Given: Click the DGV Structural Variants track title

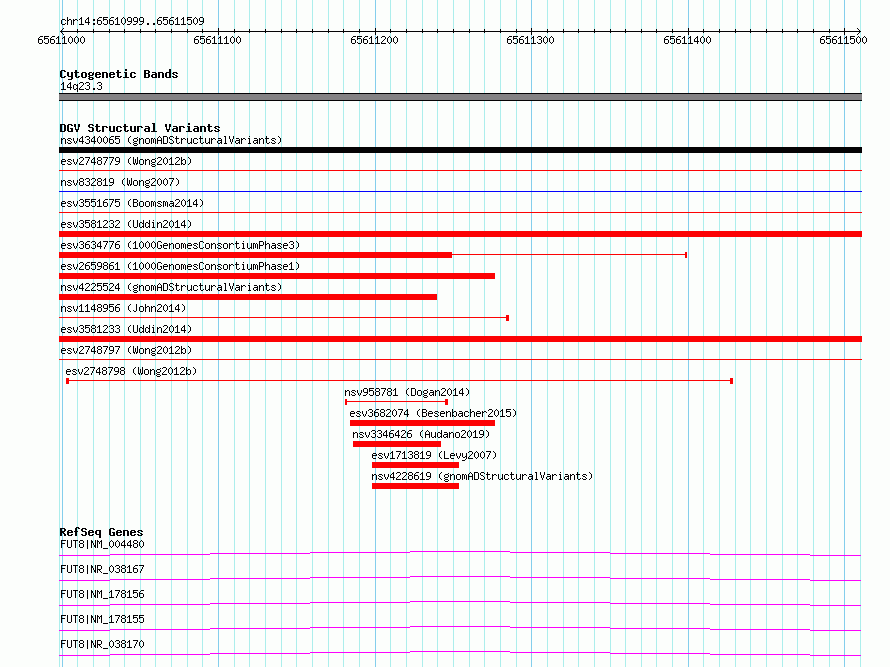Looking at the screenshot, I should (140, 128).
